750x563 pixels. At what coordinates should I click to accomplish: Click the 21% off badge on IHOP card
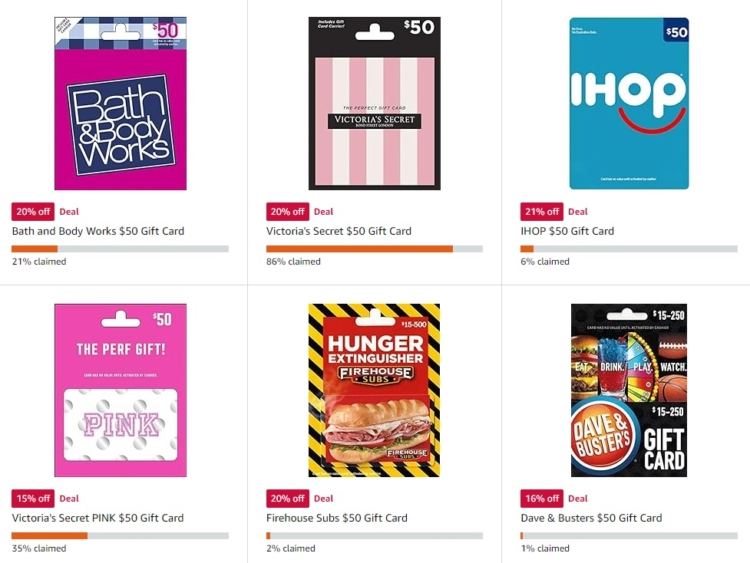[x=542, y=211]
